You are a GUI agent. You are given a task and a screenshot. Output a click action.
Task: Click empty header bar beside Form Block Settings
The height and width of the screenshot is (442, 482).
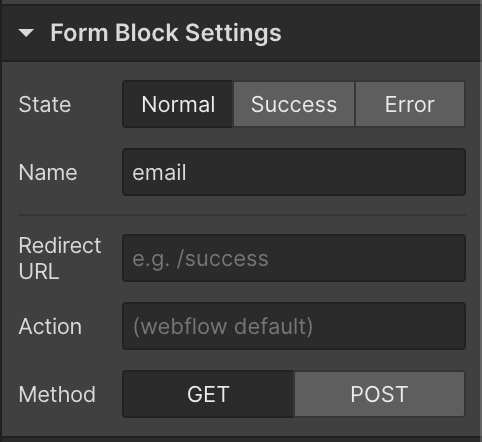click(x=380, y=33)
